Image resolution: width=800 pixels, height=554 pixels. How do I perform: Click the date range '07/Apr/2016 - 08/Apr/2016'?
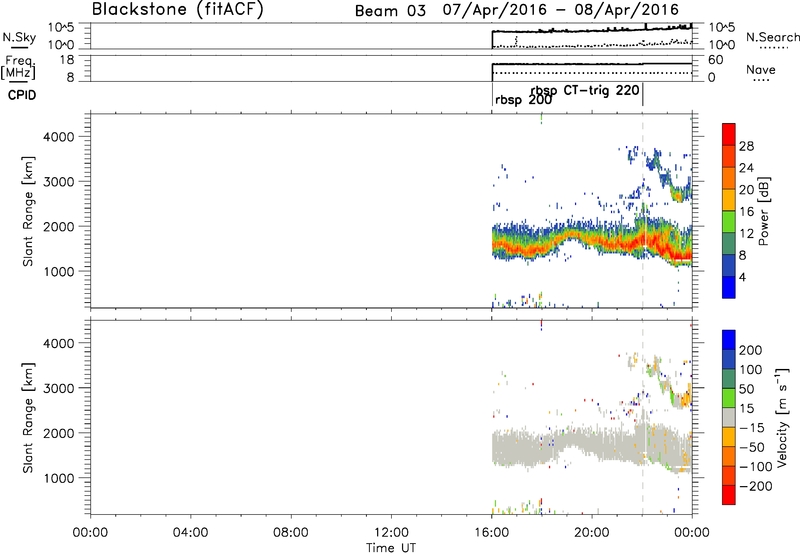[561, 10]
